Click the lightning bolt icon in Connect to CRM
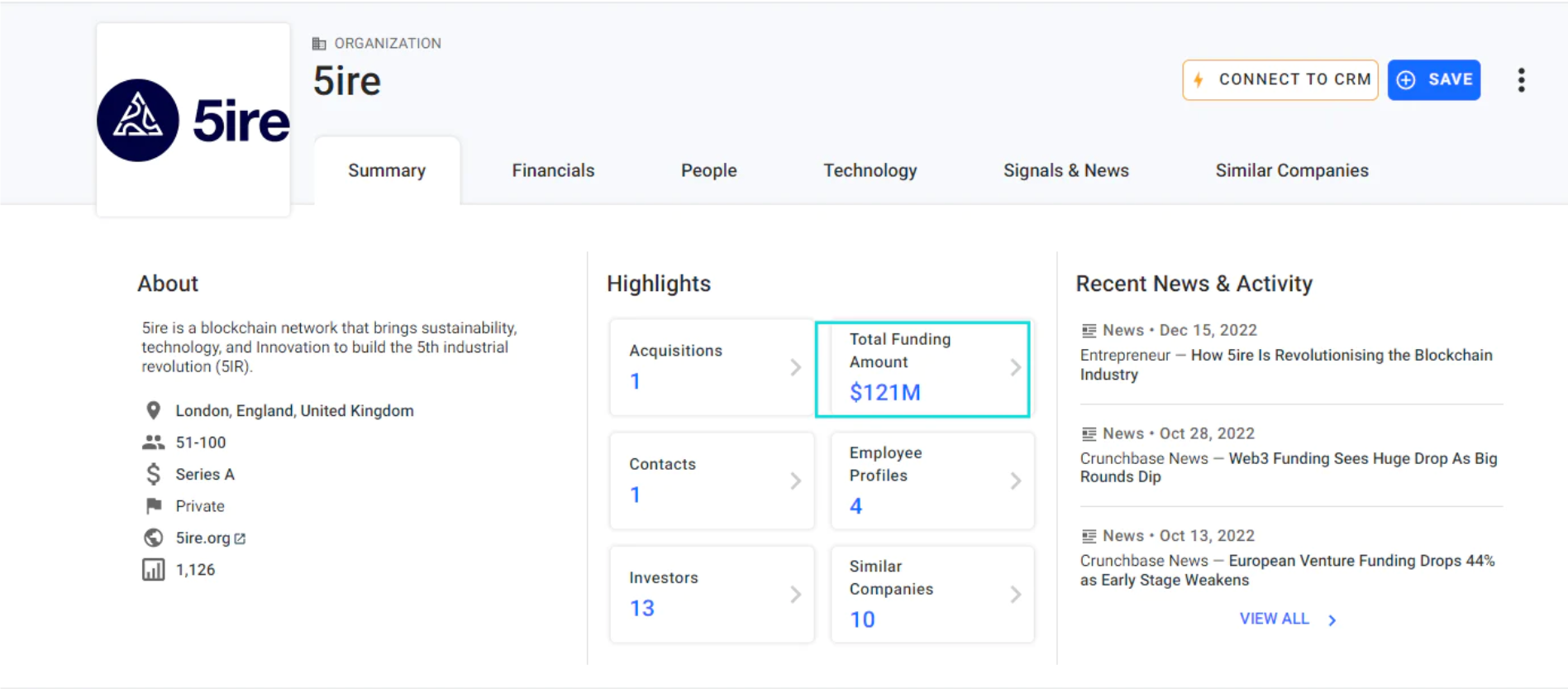1568x689 pixels. 1199,79
